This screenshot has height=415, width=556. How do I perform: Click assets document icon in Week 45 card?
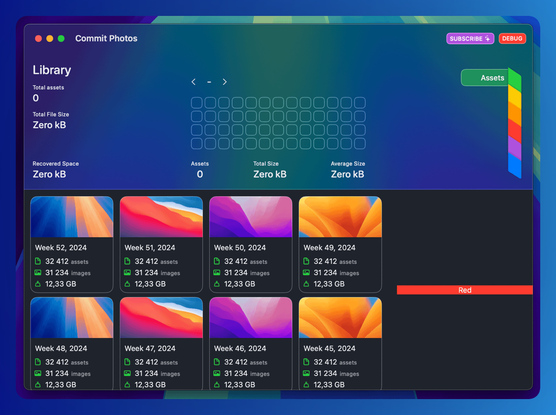point(306,362)
